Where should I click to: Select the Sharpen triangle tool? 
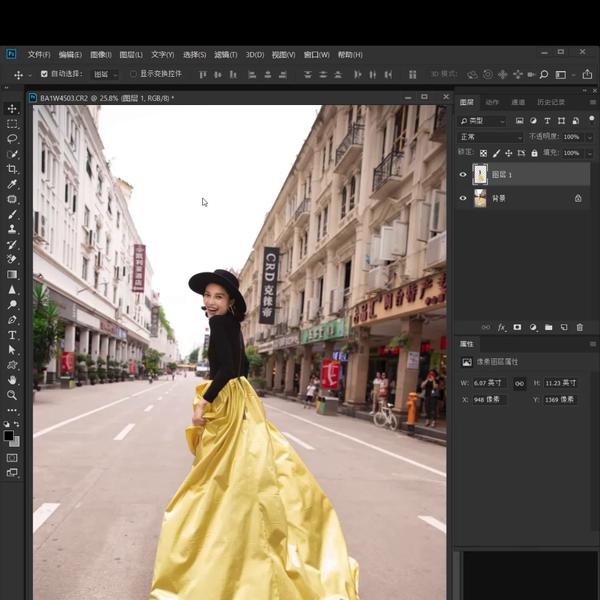point(12,290)
